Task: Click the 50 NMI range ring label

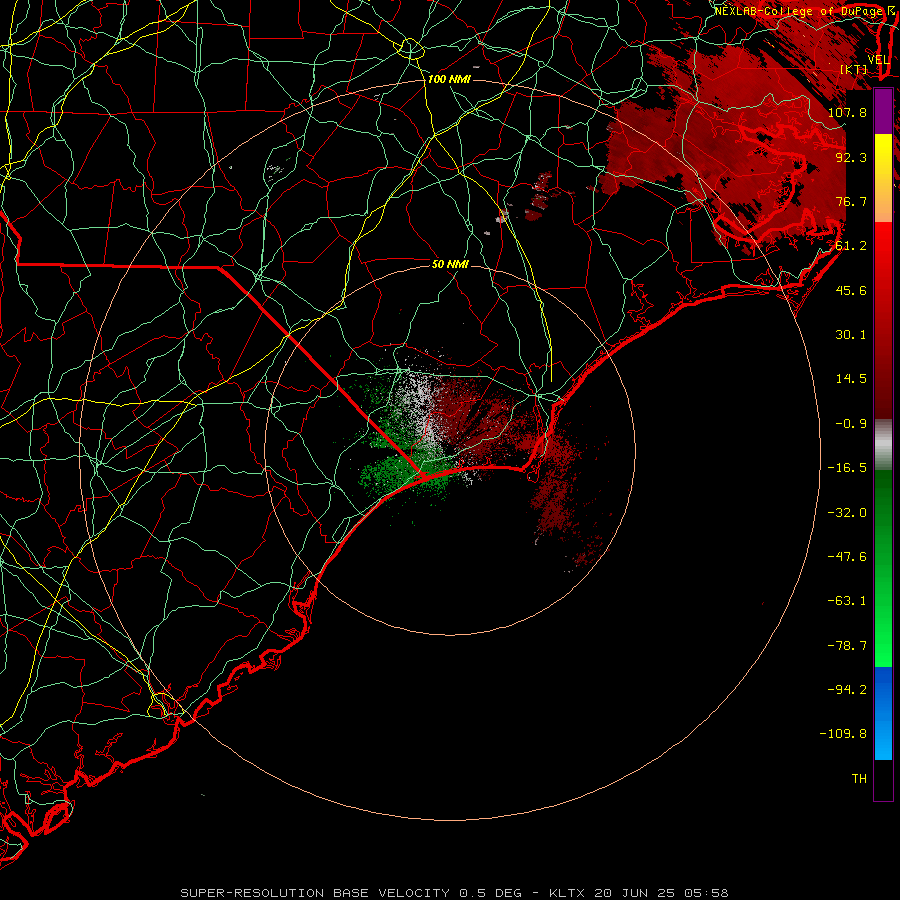Action: tap(450, 264)
